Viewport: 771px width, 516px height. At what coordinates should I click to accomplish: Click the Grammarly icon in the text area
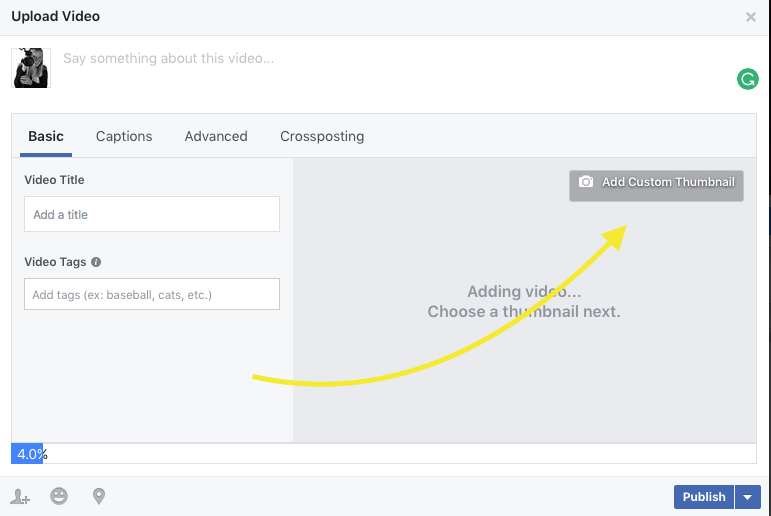coord(747,79)
